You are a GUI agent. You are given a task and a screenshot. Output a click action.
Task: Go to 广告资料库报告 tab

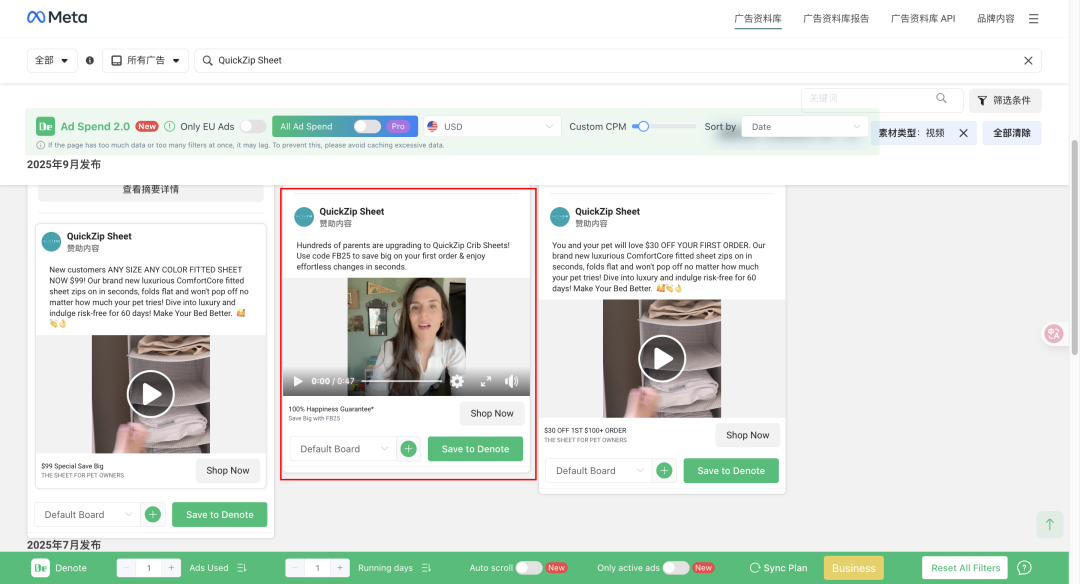pyautogui.click(x=836, y=18)
